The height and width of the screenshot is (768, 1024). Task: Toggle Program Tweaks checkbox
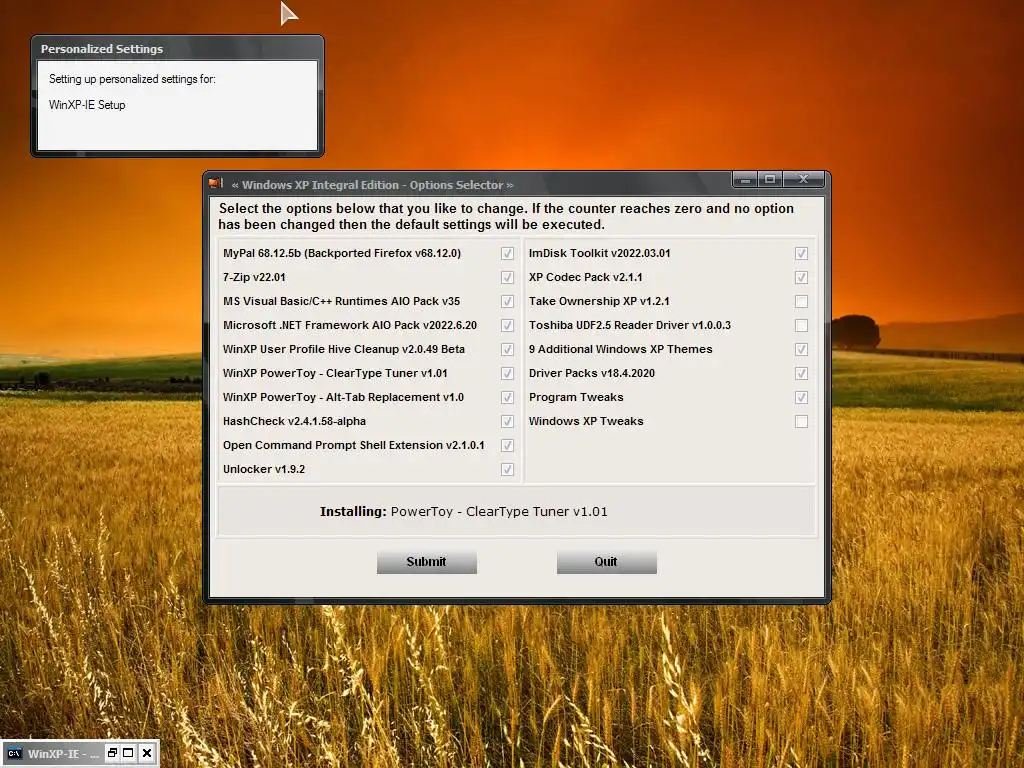point(801,397)
